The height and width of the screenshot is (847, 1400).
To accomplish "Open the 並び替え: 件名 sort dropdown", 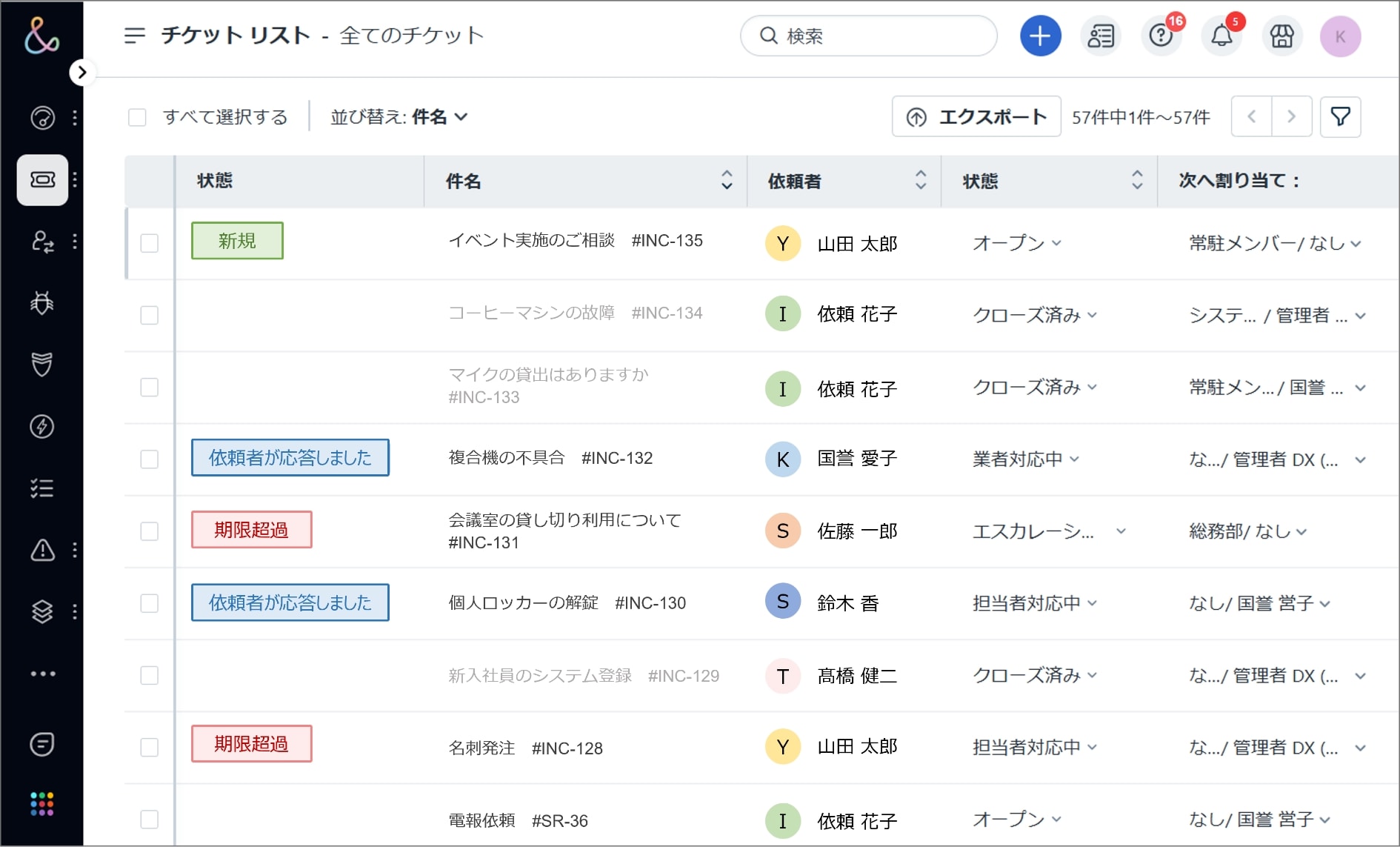I will pyautogui.click(x=399, y=117).
